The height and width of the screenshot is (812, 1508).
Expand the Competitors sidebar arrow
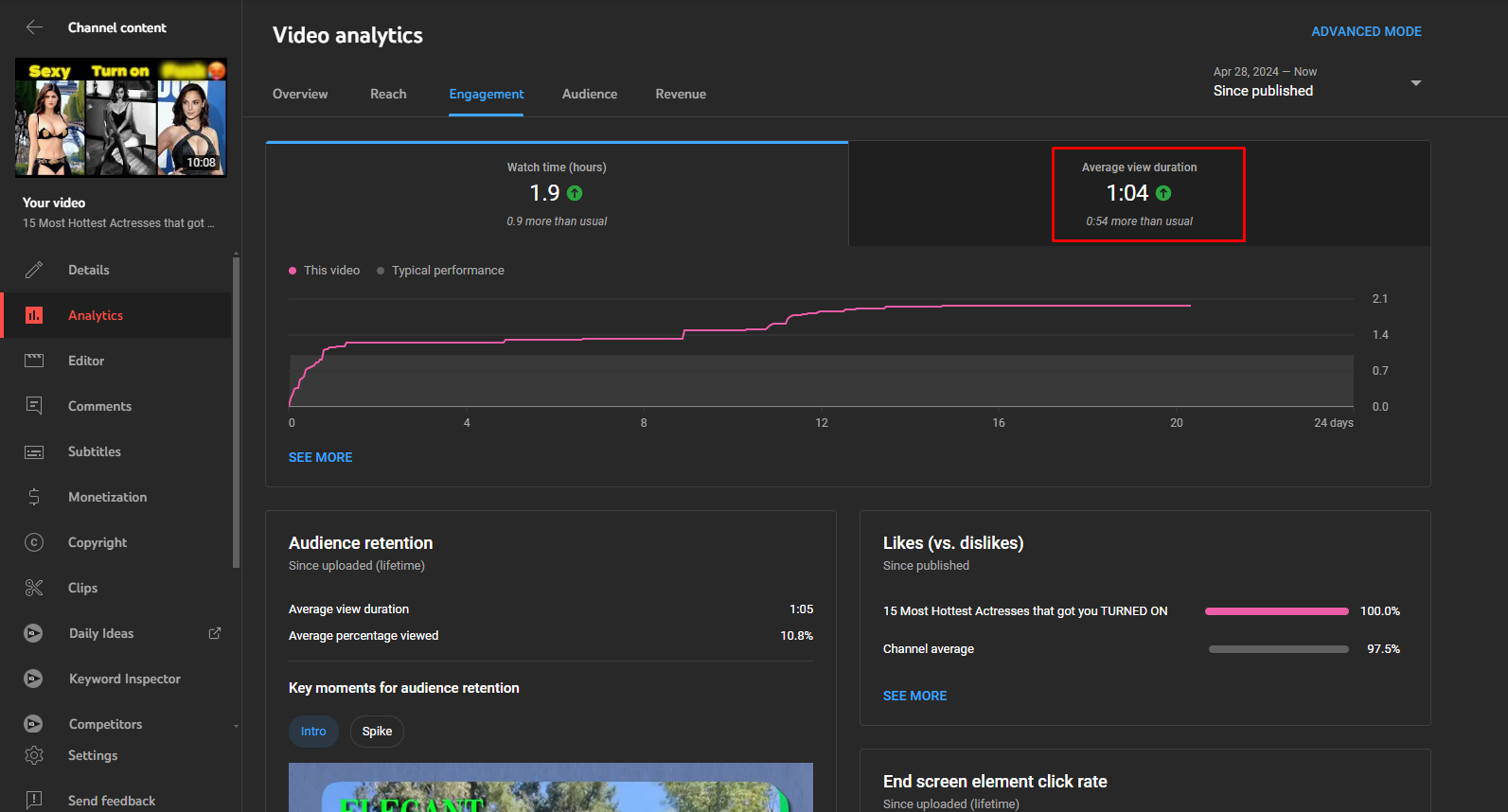pos(236,726)
